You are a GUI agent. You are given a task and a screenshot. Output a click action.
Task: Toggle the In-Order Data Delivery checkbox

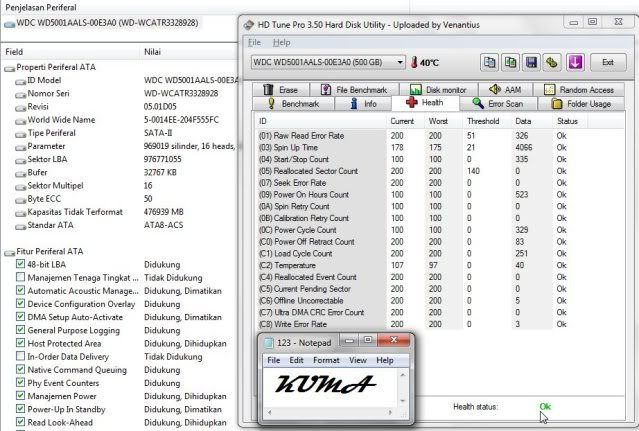click(x=20, y=356)
